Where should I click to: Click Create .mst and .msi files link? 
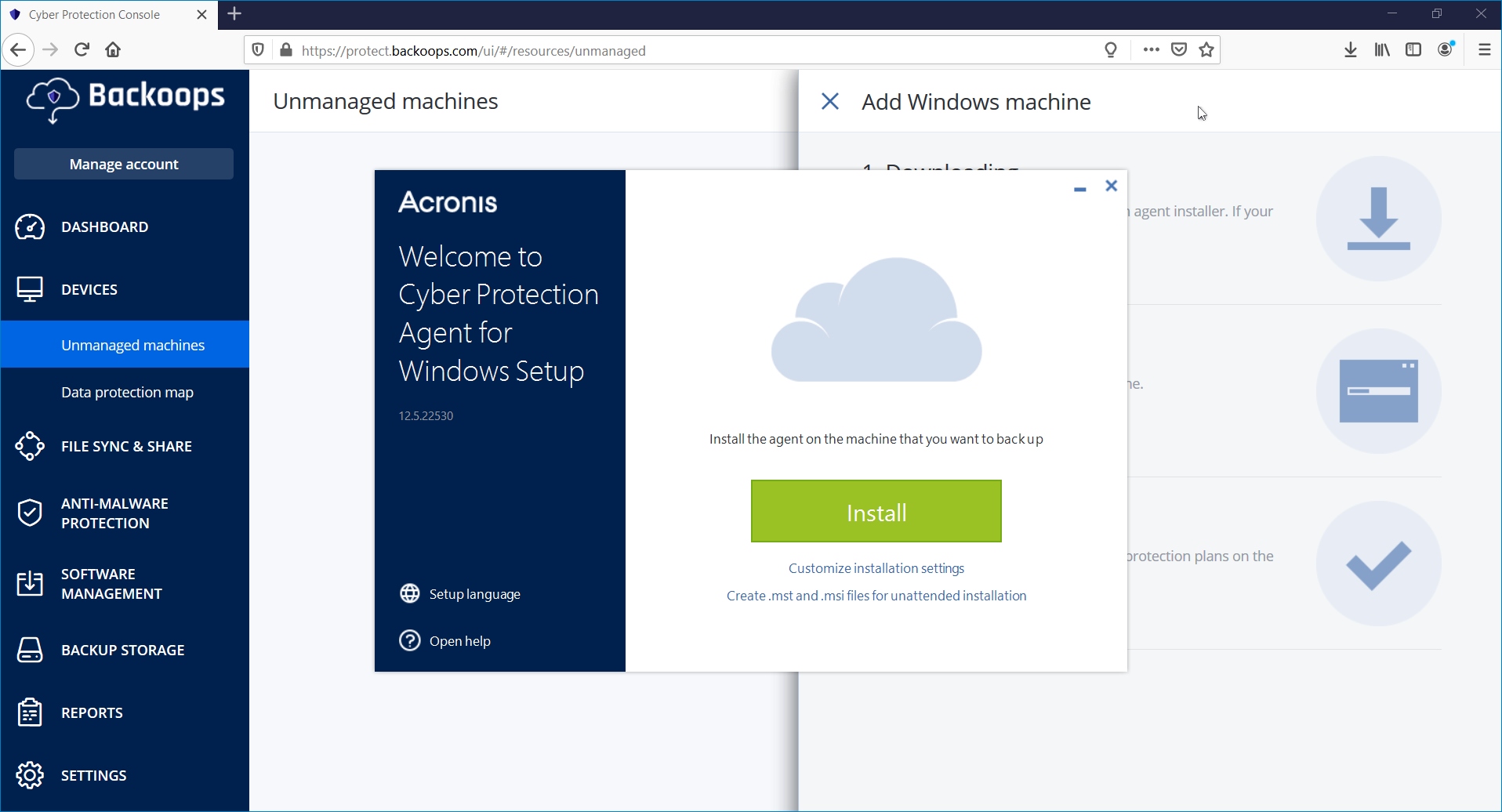pyautogui.click(x=876, y=596)
